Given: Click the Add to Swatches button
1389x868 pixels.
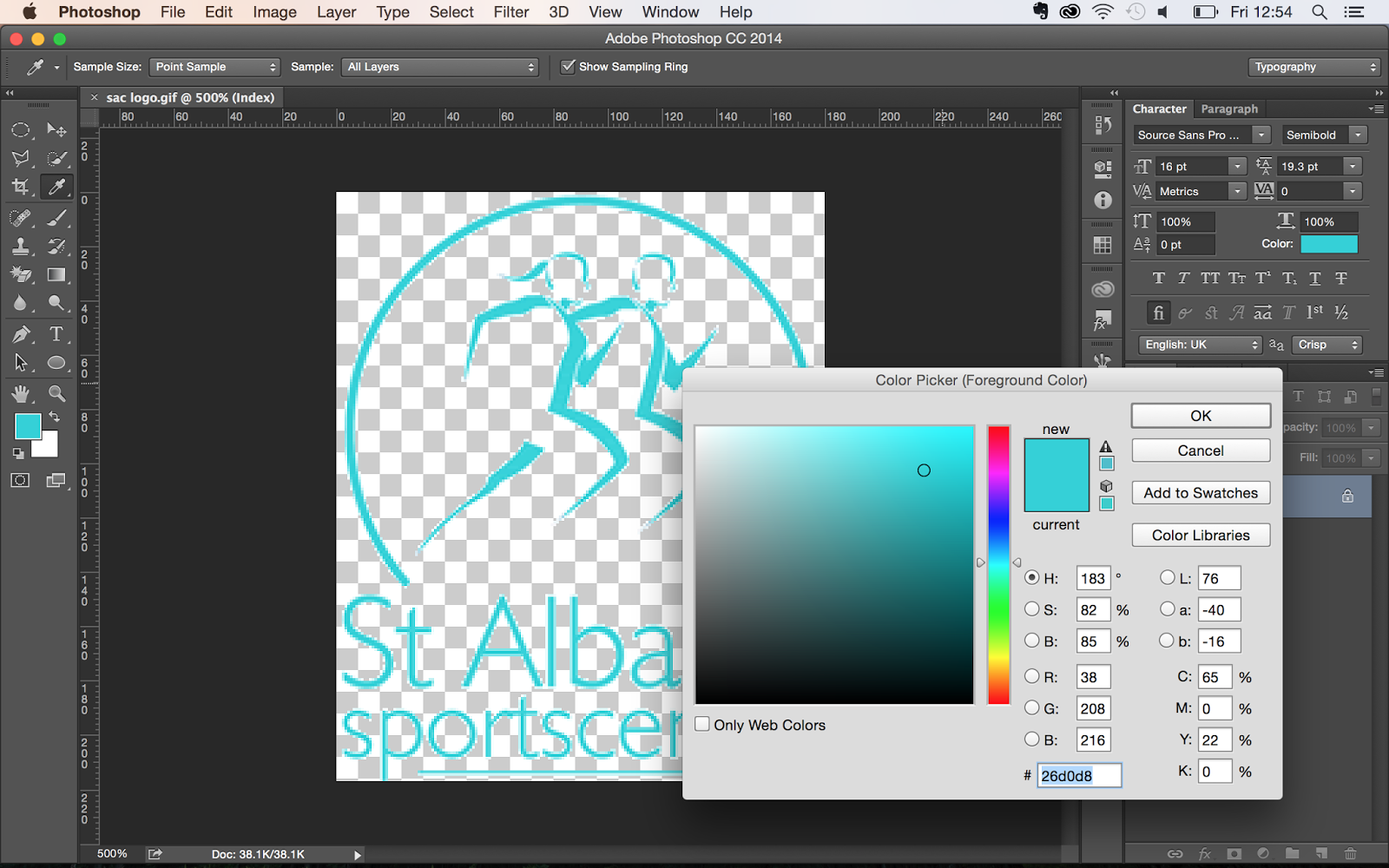Looking at the screenshot, I should point(1201,493).
